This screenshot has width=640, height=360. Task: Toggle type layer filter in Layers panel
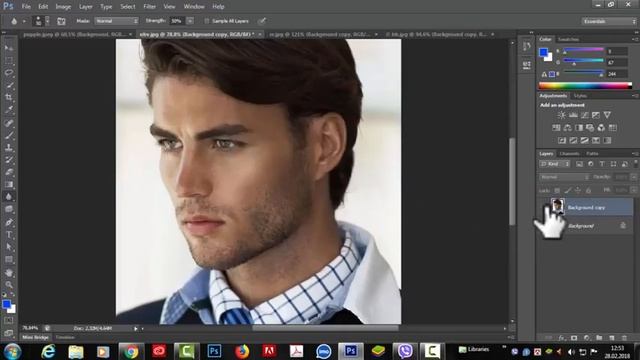pyautogui.click(x=602, y=164)
